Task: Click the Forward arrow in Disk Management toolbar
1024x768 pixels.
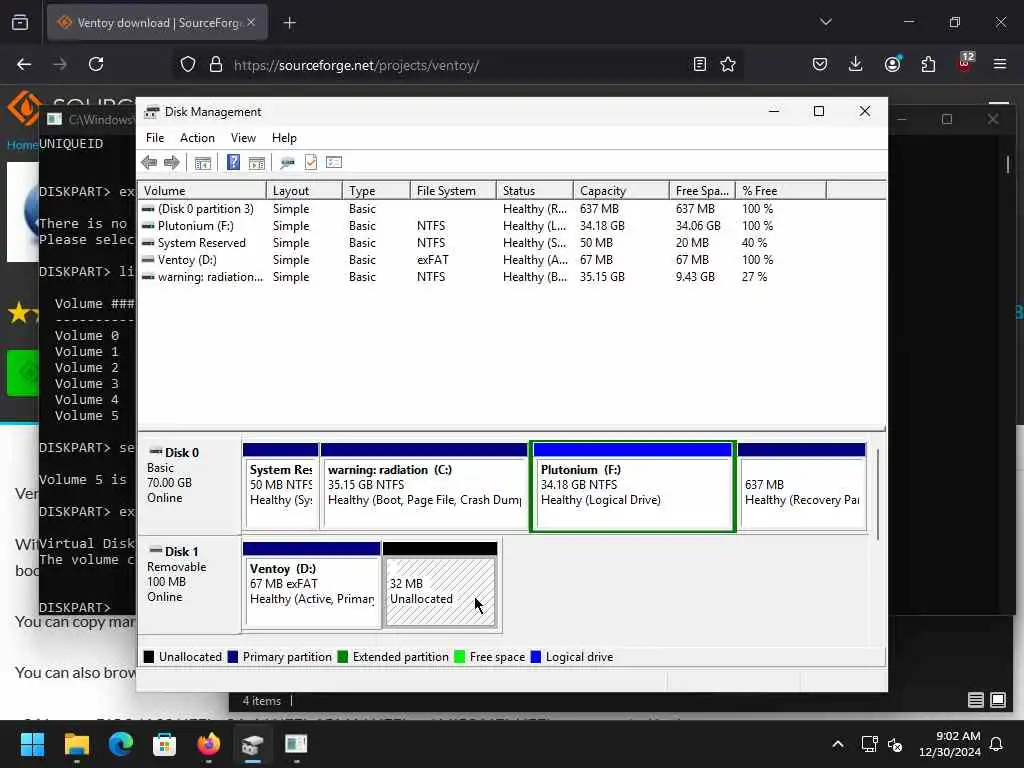Action: [x=172, y=163]
